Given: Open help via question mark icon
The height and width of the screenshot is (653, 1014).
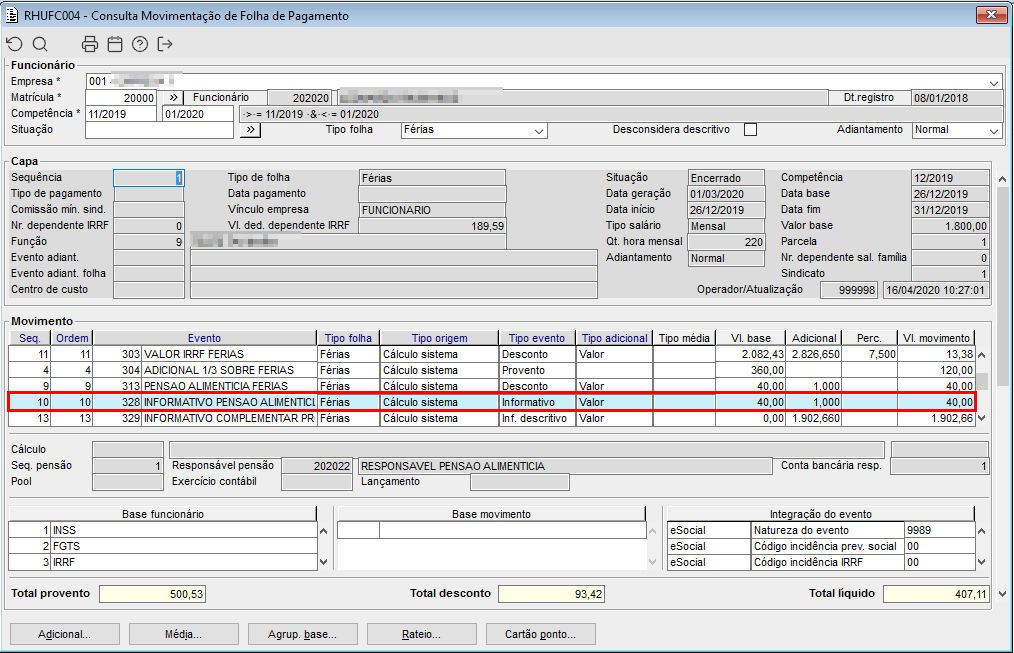Looking at the screenshot, I should pos(140,44).
